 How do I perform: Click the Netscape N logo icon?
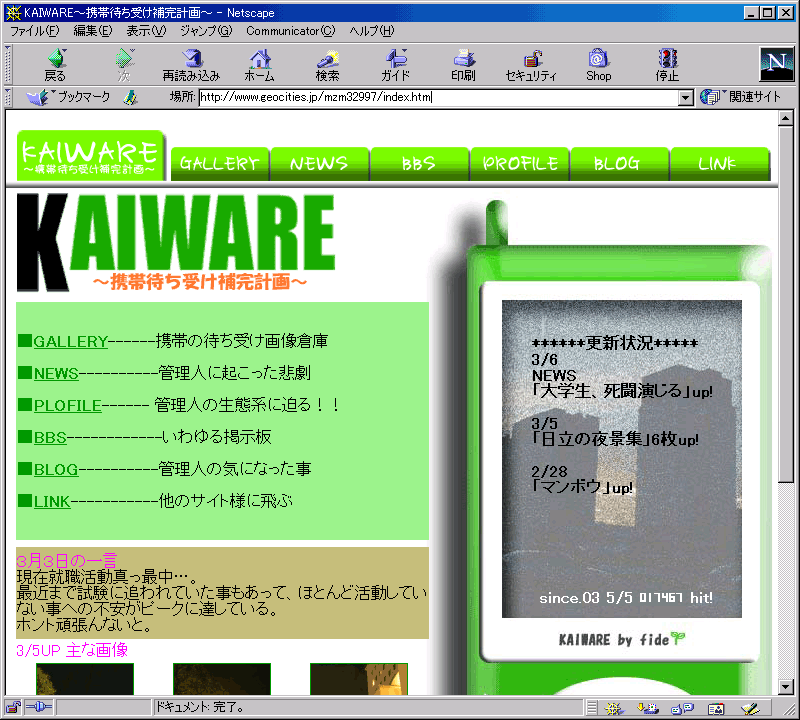coord(777,64)
